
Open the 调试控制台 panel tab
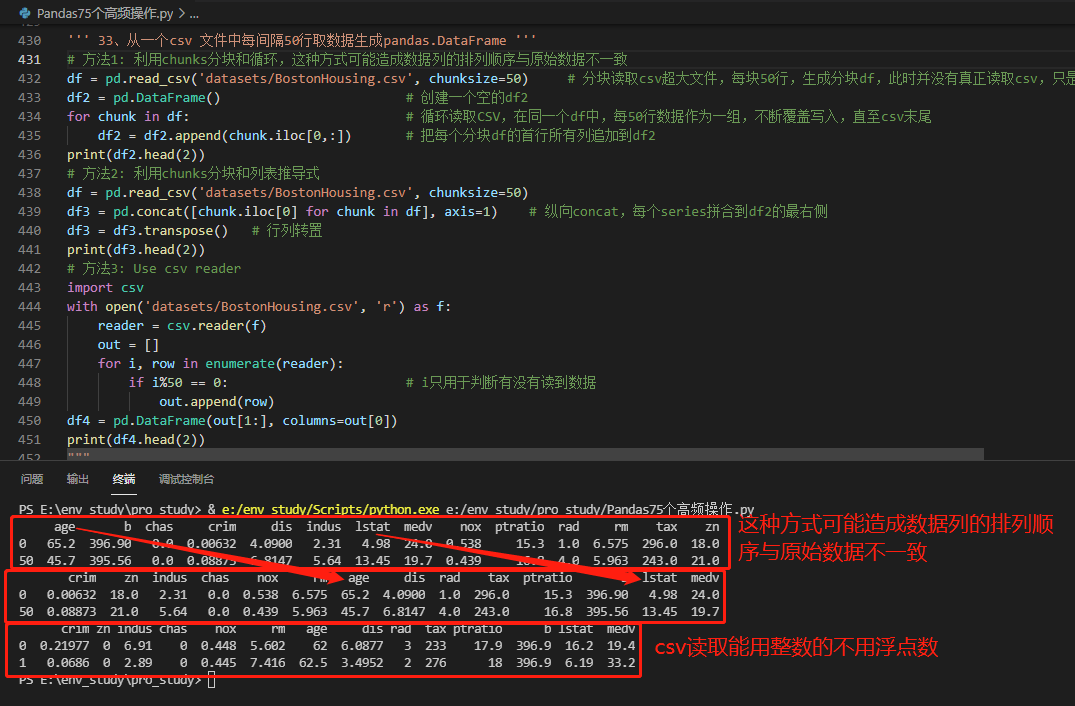[186, 479]
